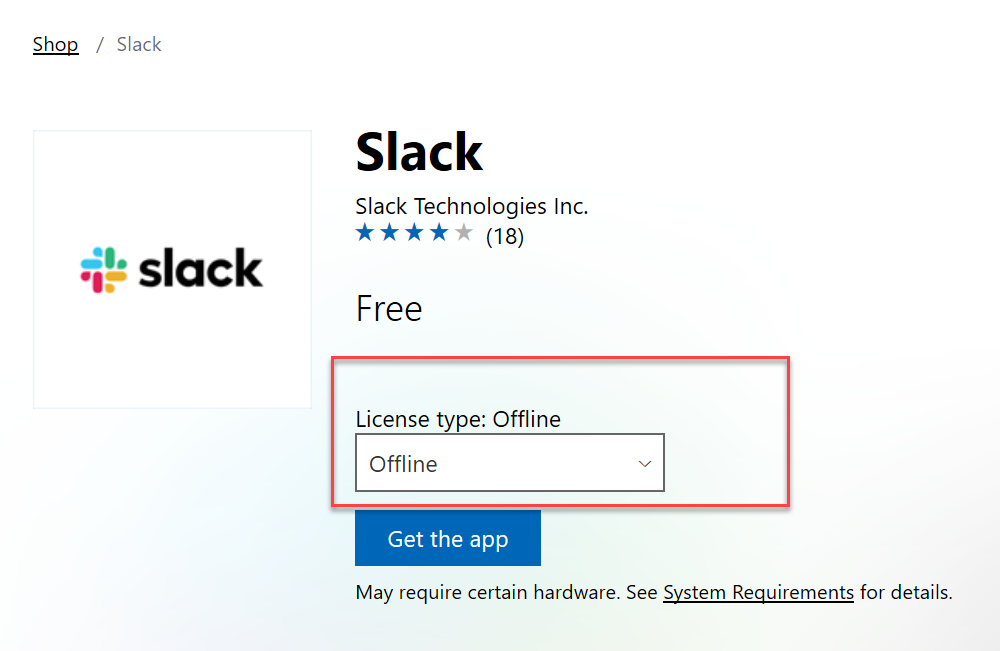Click the colorful Slack hashtag logo icon

[x=103, y=270]
